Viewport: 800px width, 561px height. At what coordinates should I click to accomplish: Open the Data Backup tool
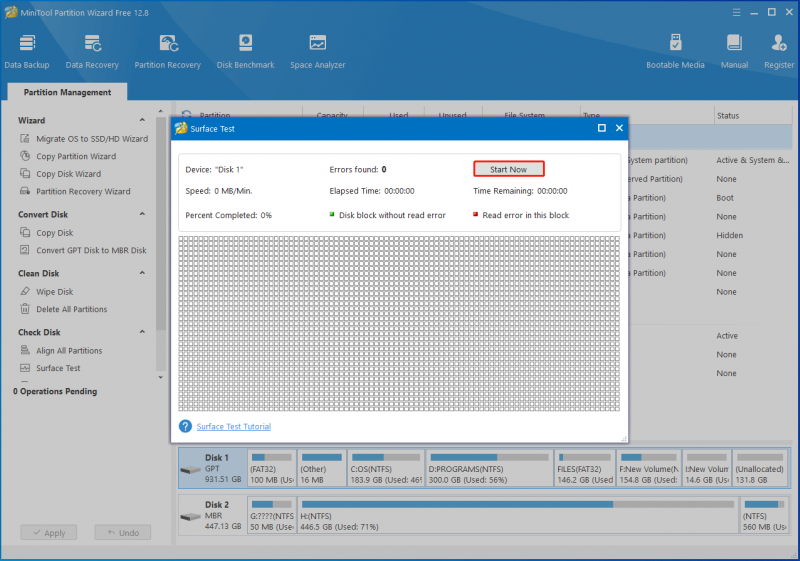pyautogui.click(x=27, y=51)
